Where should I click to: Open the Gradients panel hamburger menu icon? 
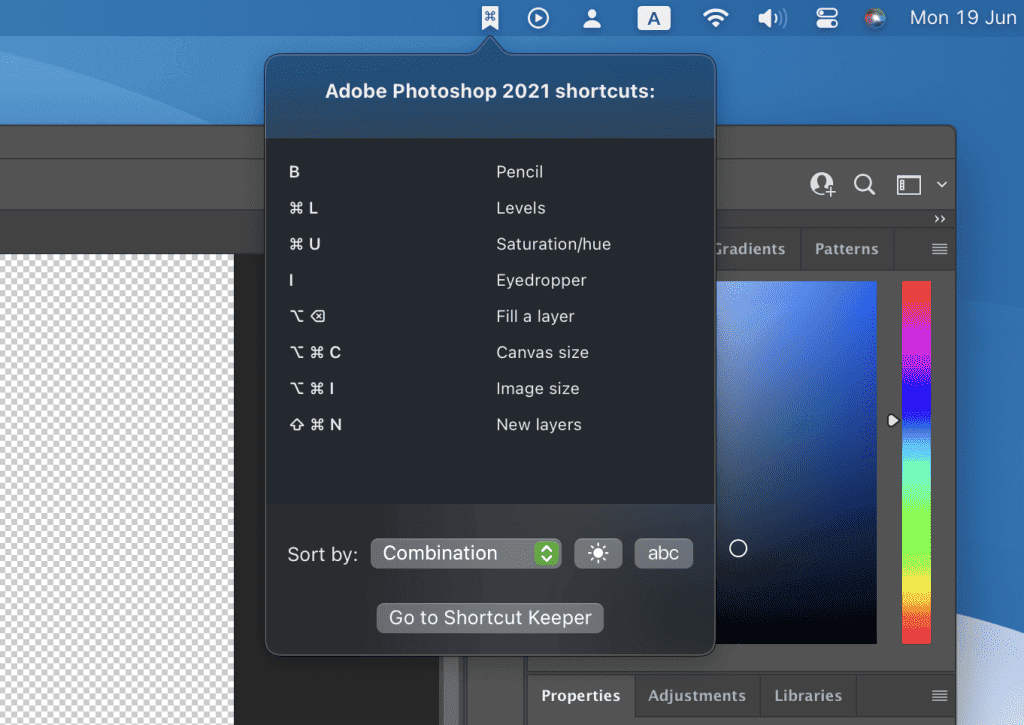936,249
